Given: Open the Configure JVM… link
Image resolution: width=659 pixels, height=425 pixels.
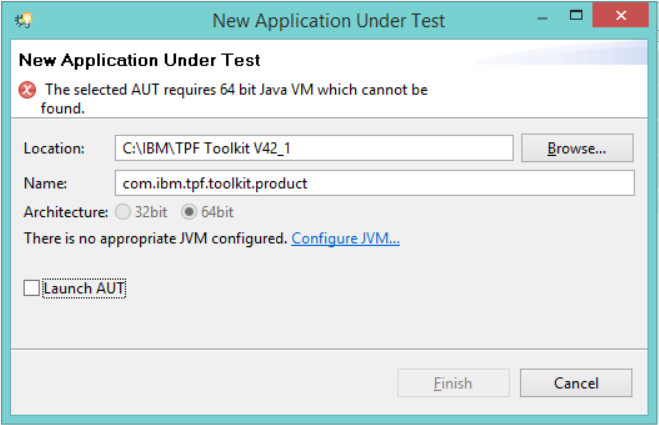Looking at the screenshot, I should point(345,238).
